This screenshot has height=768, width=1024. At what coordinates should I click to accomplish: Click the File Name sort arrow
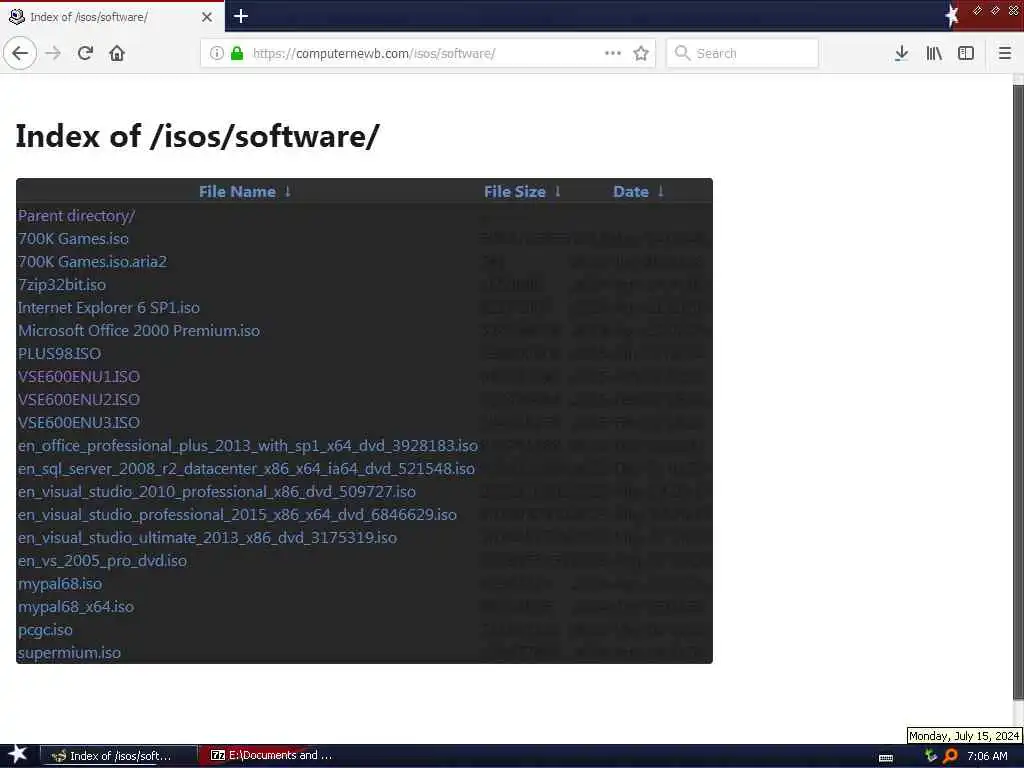[287, 191]
